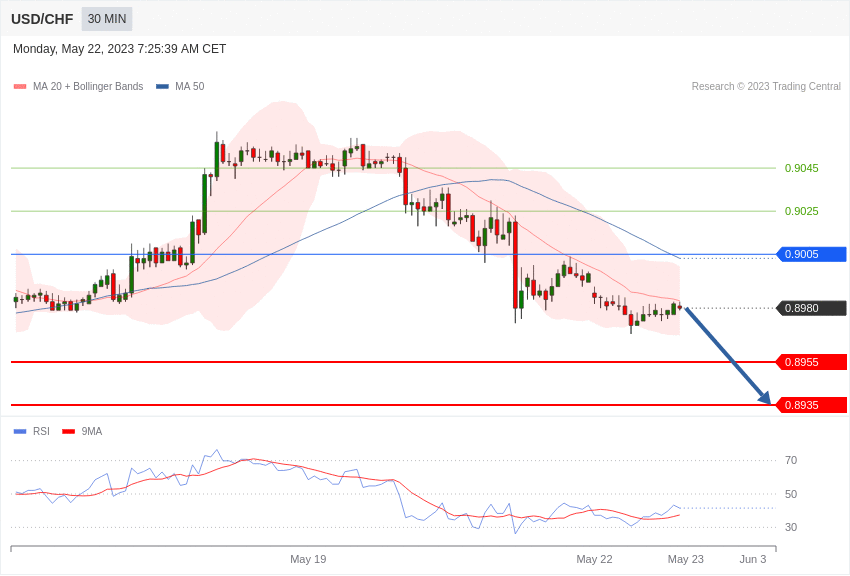
Task: Click the Jun 3 date axis label
Action: (753, 559)
